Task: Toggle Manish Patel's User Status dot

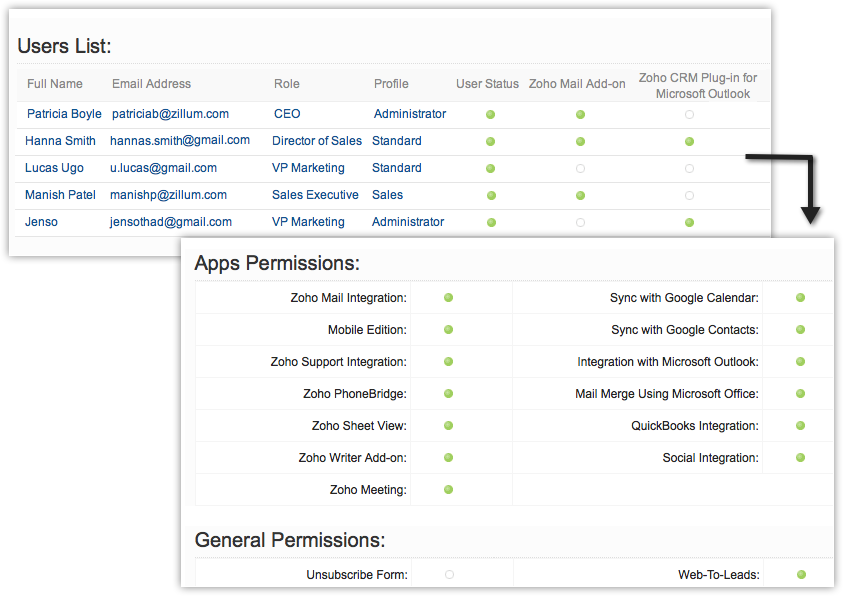Action: click(x=491, y=196)
